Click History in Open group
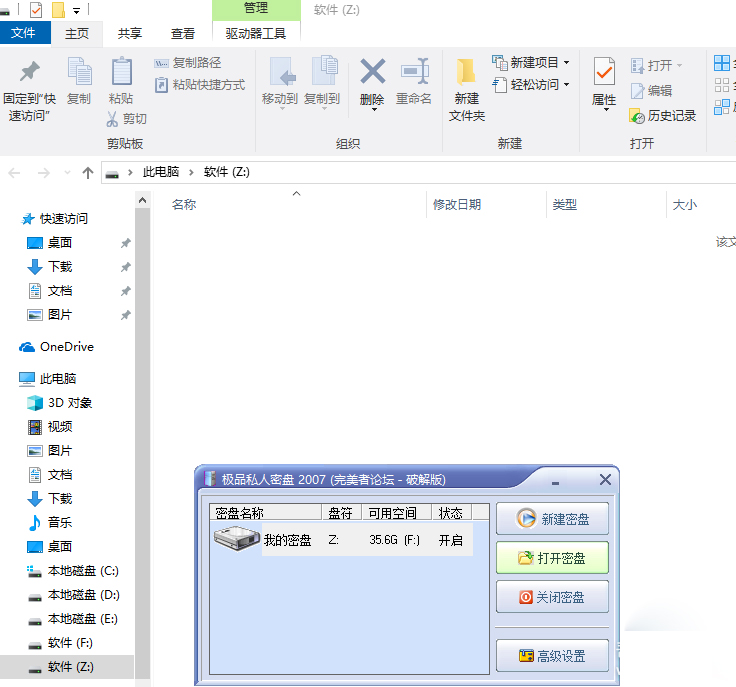This screenshot has height=687, width=736. point(662,115)
